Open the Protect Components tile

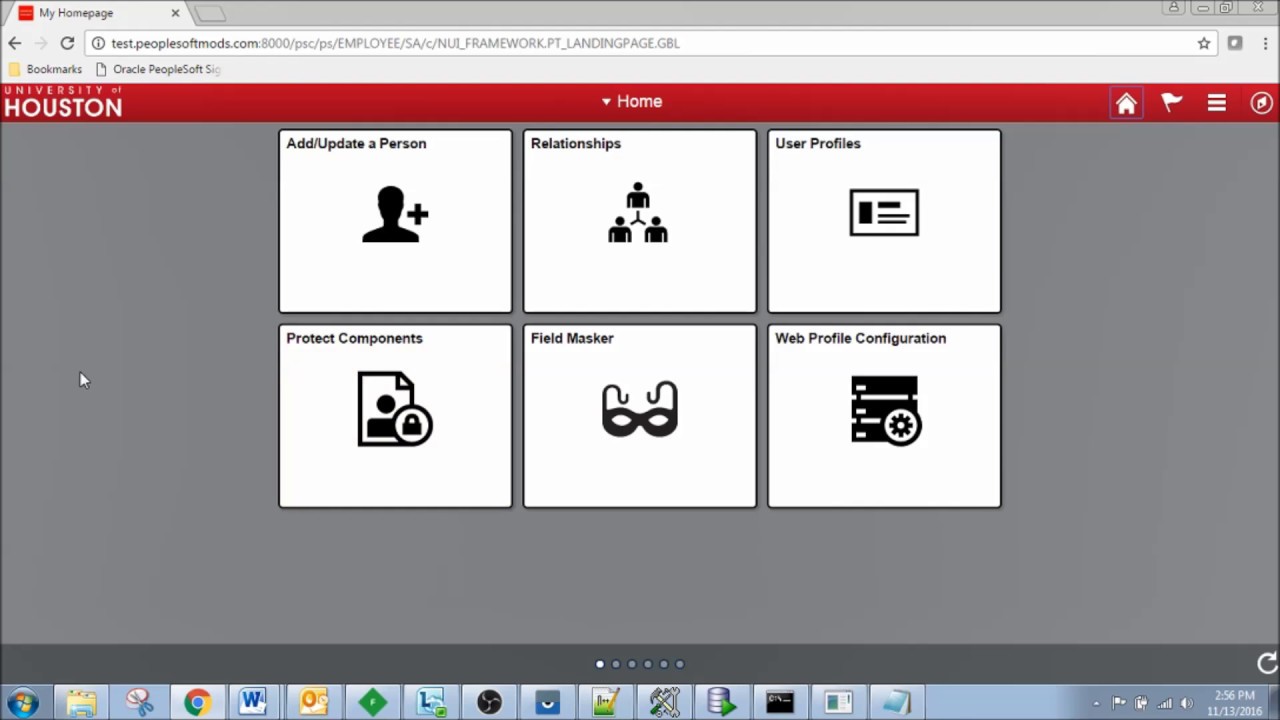(x=395, y=416)
